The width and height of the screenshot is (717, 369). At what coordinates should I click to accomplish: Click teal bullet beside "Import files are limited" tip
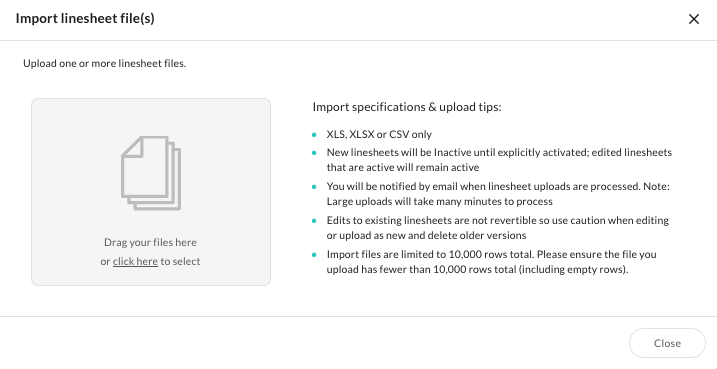click(314, 255)
